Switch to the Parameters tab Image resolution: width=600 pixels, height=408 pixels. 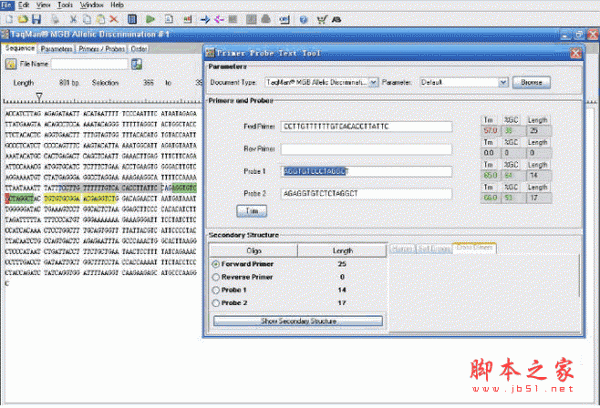[x=57, y=49]
